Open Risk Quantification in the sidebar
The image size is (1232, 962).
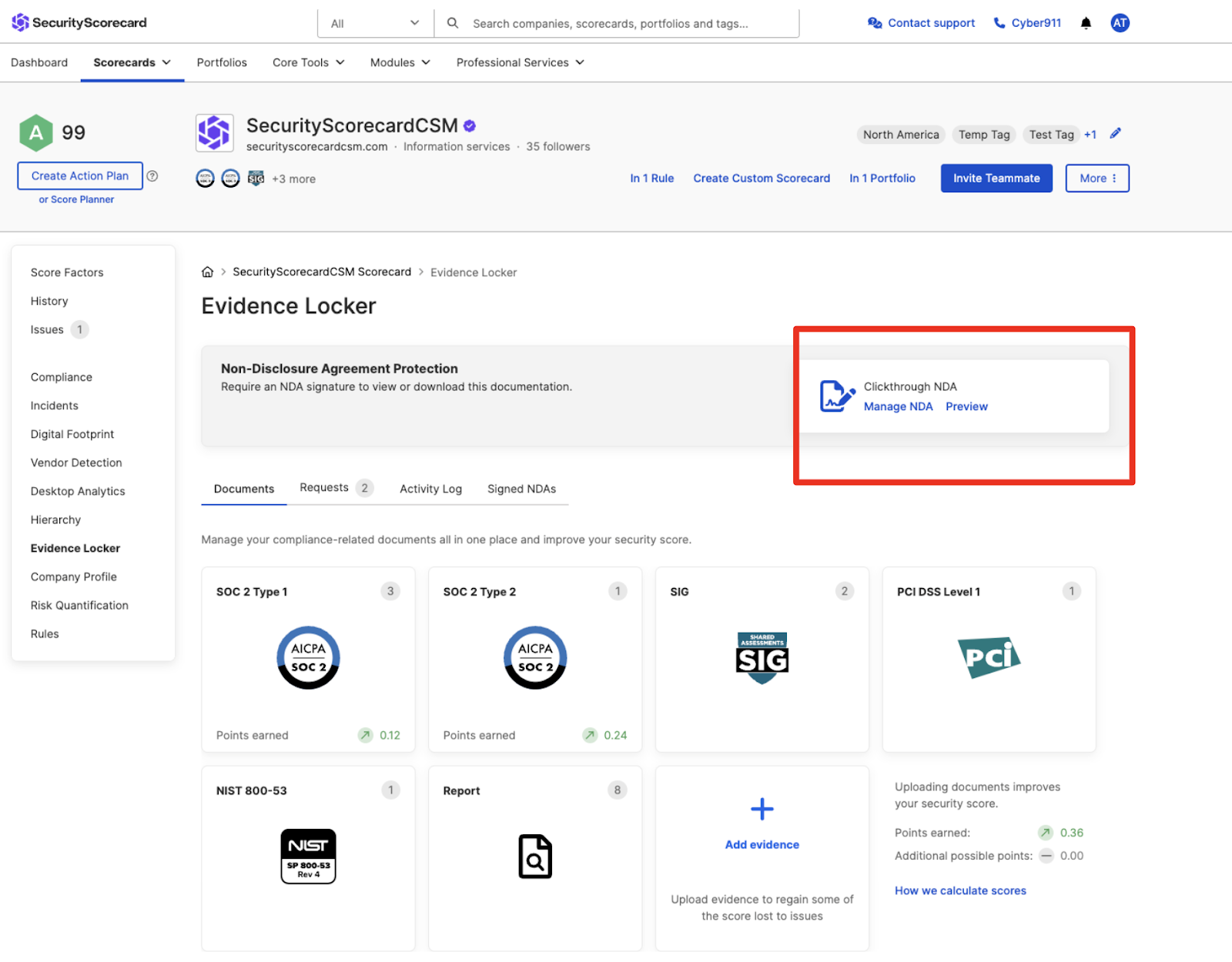point(79,605)
